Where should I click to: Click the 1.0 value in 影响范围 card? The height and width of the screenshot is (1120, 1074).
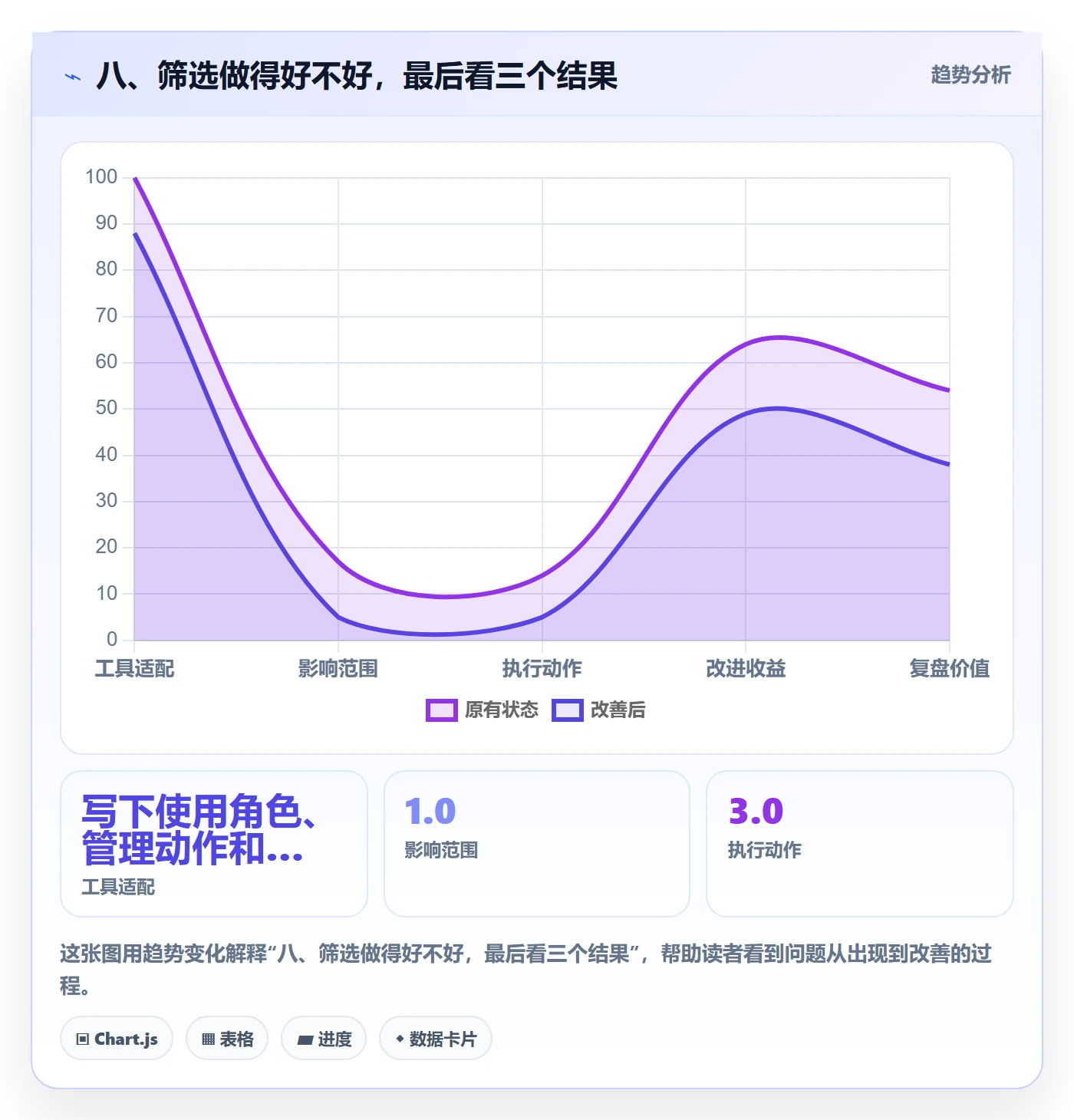click(430, 812)
